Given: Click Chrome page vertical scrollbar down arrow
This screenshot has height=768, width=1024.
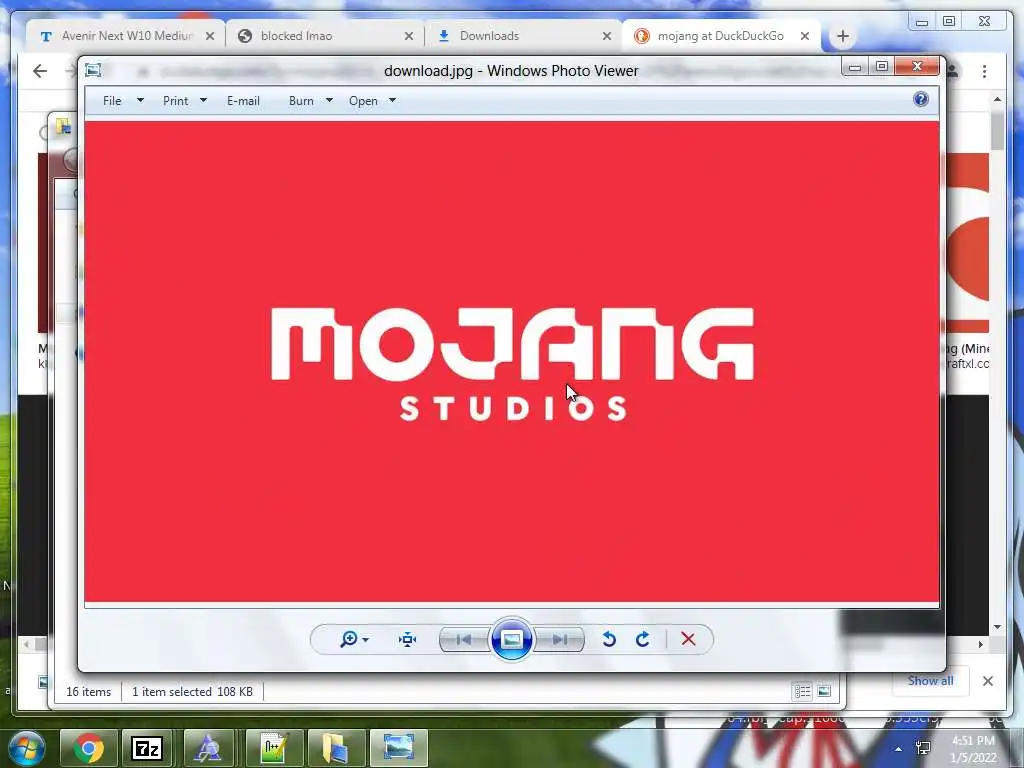Looking at the screenshot, I should 997,627.
